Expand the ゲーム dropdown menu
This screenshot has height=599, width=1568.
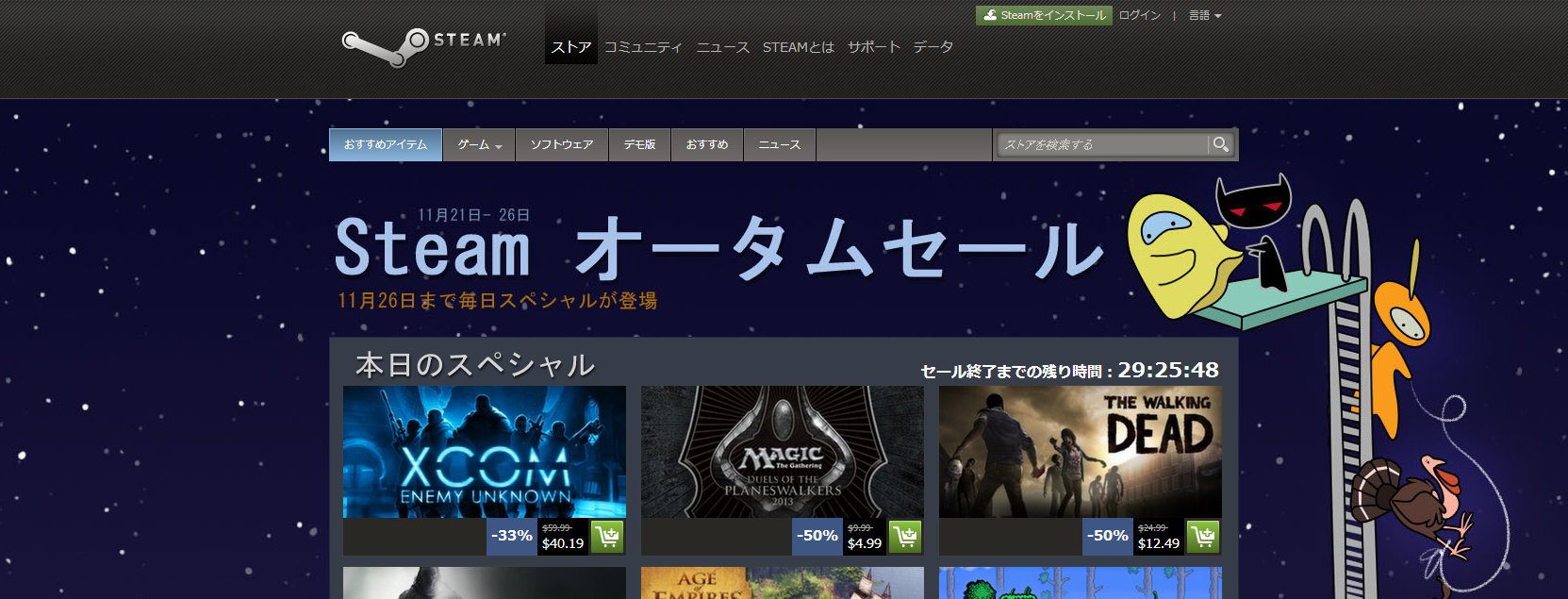[479, 144]
